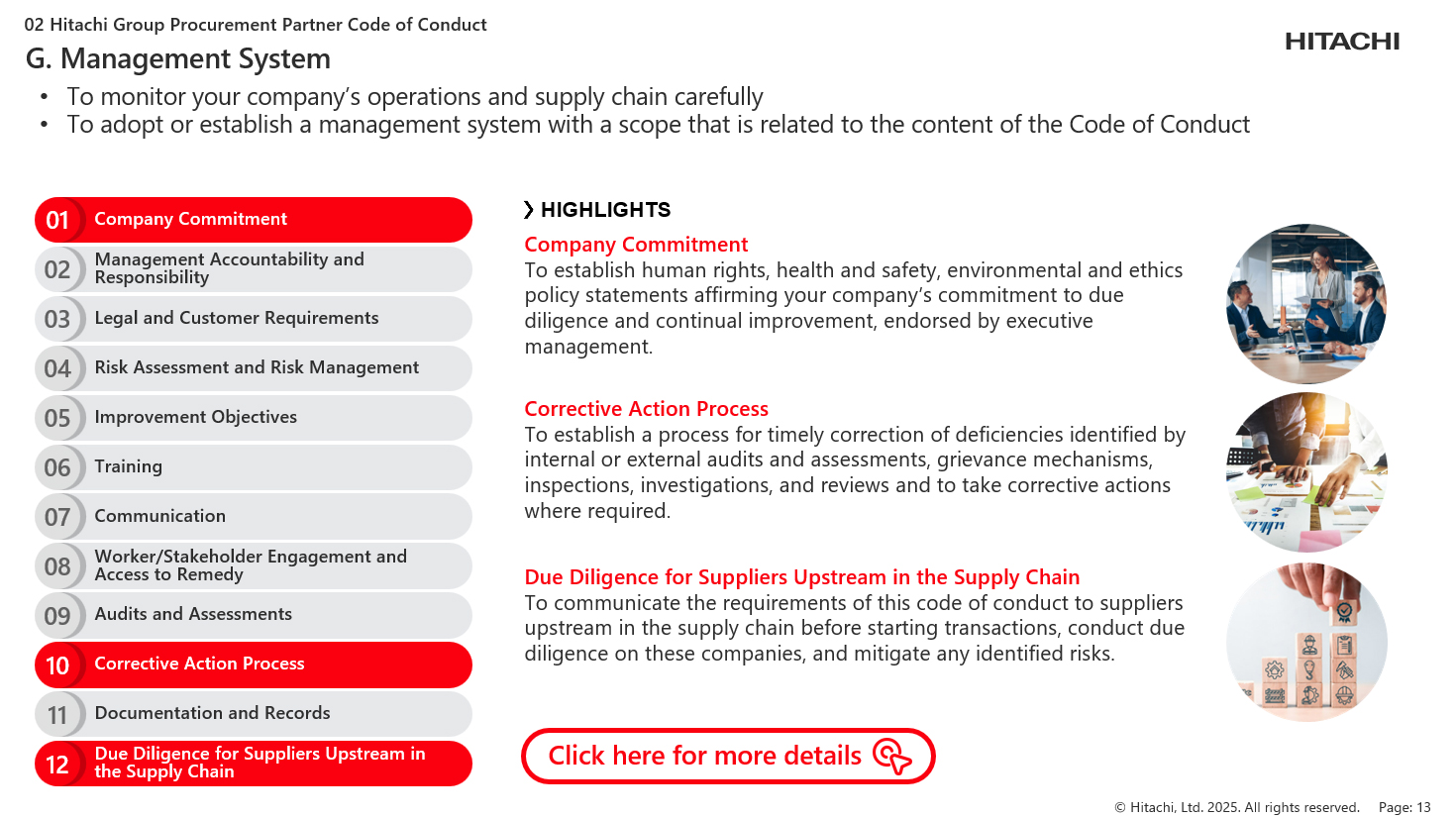The height and width of the screenshot is (818, 1456).
Task: Click the cursor icon in details button
Action: 892,756
